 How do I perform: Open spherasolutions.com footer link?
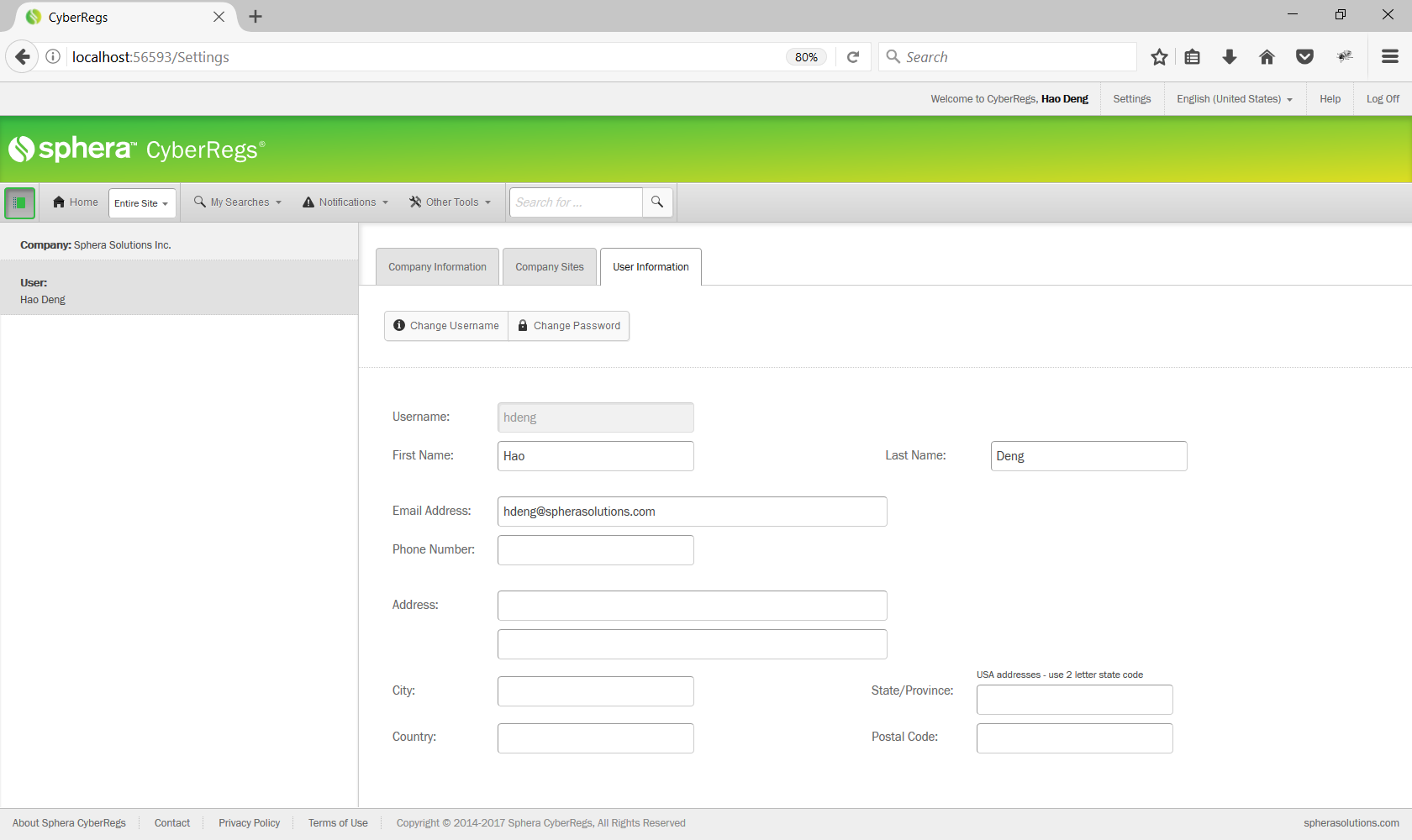(x=1351, y=823)
